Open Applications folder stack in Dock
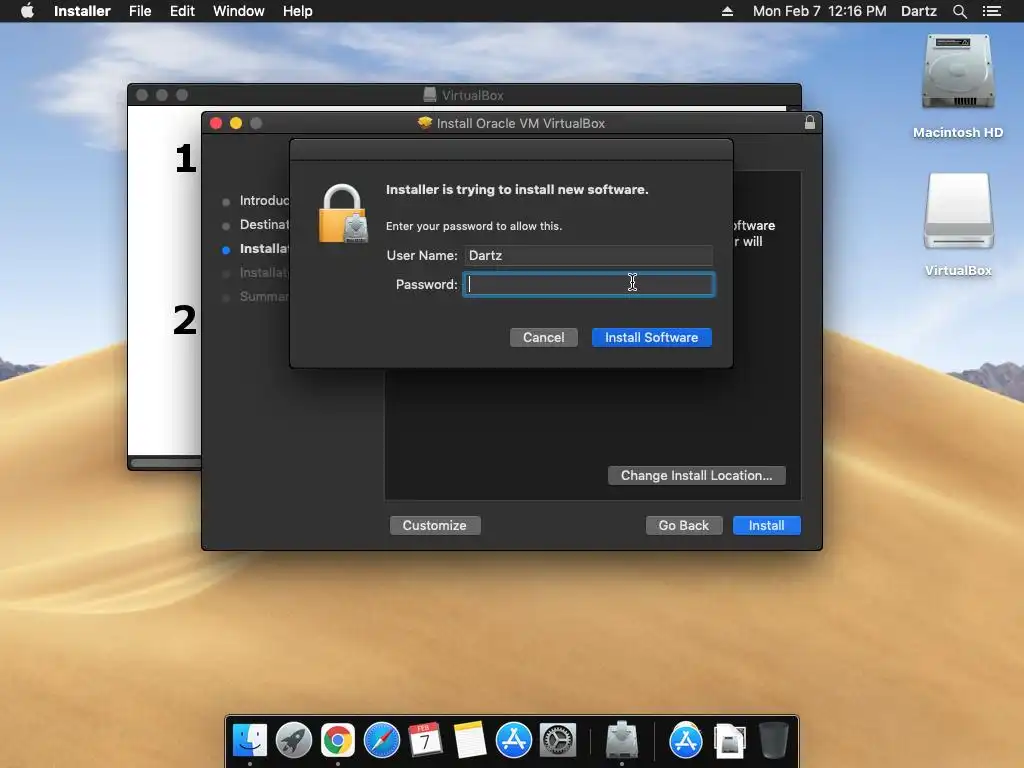Viewport: 1024px width, 768px height. (686, 740)
